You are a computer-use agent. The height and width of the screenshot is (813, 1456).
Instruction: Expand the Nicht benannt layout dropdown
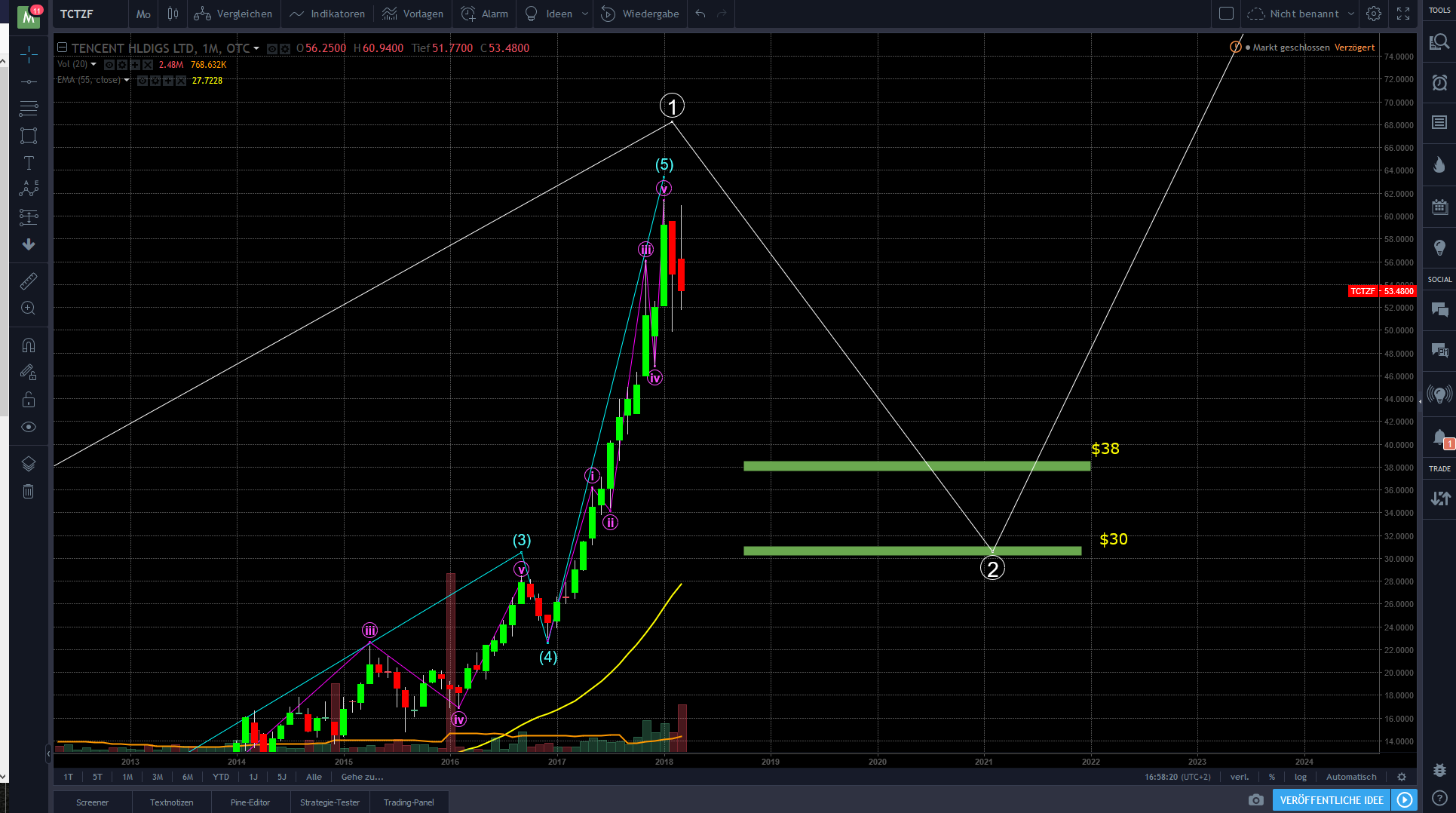(x=1350, y=14)
